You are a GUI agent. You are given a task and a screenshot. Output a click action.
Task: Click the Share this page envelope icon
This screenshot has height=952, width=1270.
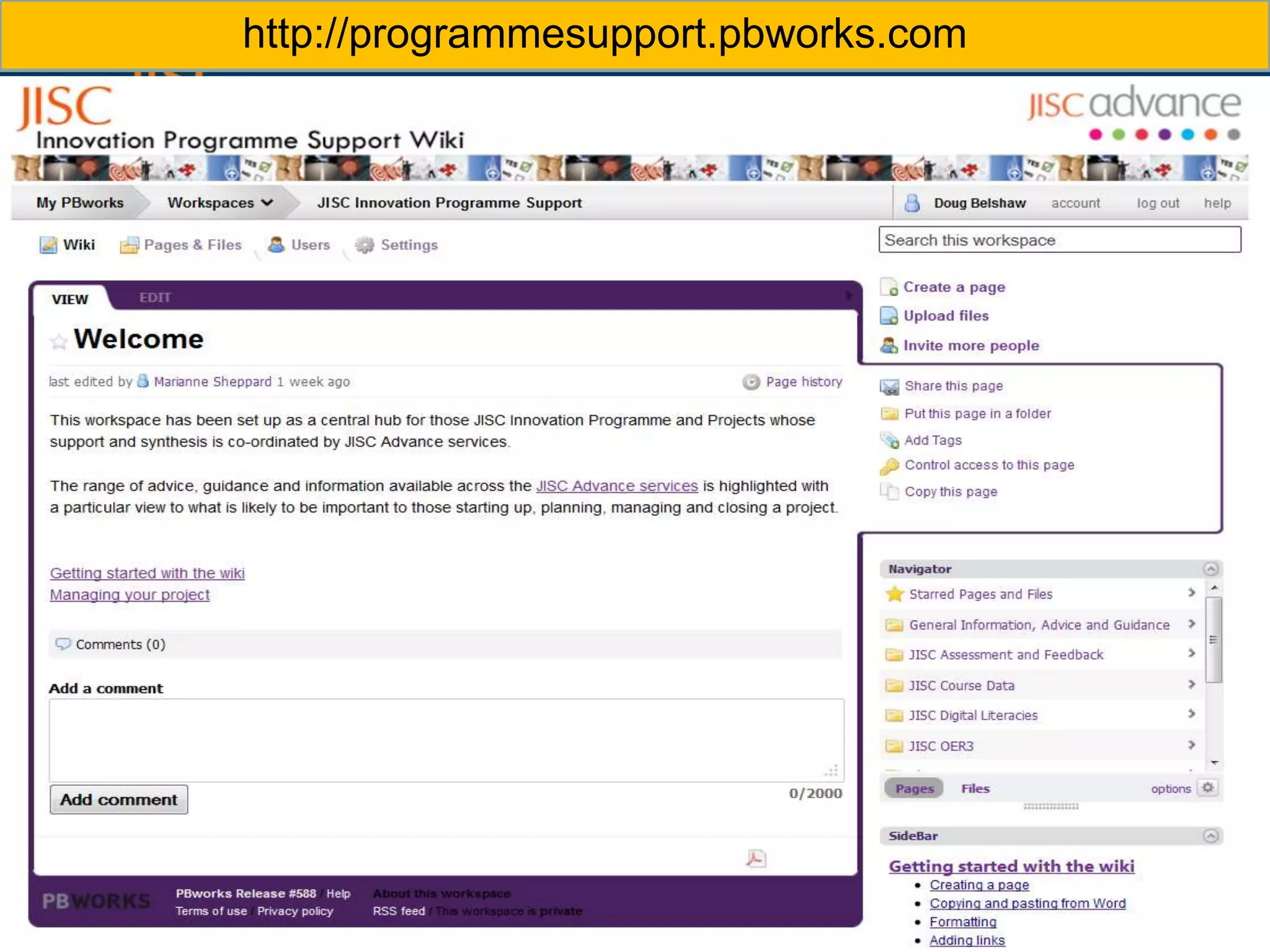(889, 387)
